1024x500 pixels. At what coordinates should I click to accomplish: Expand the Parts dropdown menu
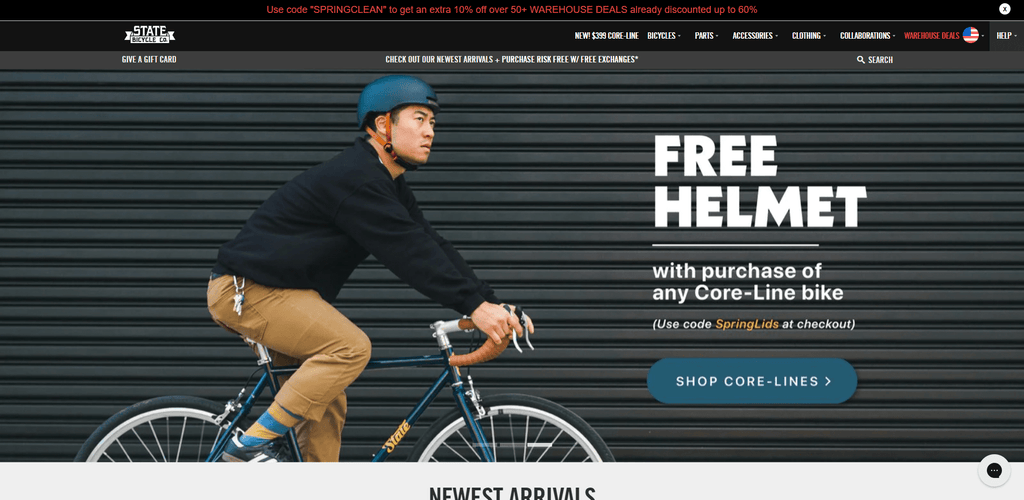tap(706, 36)
